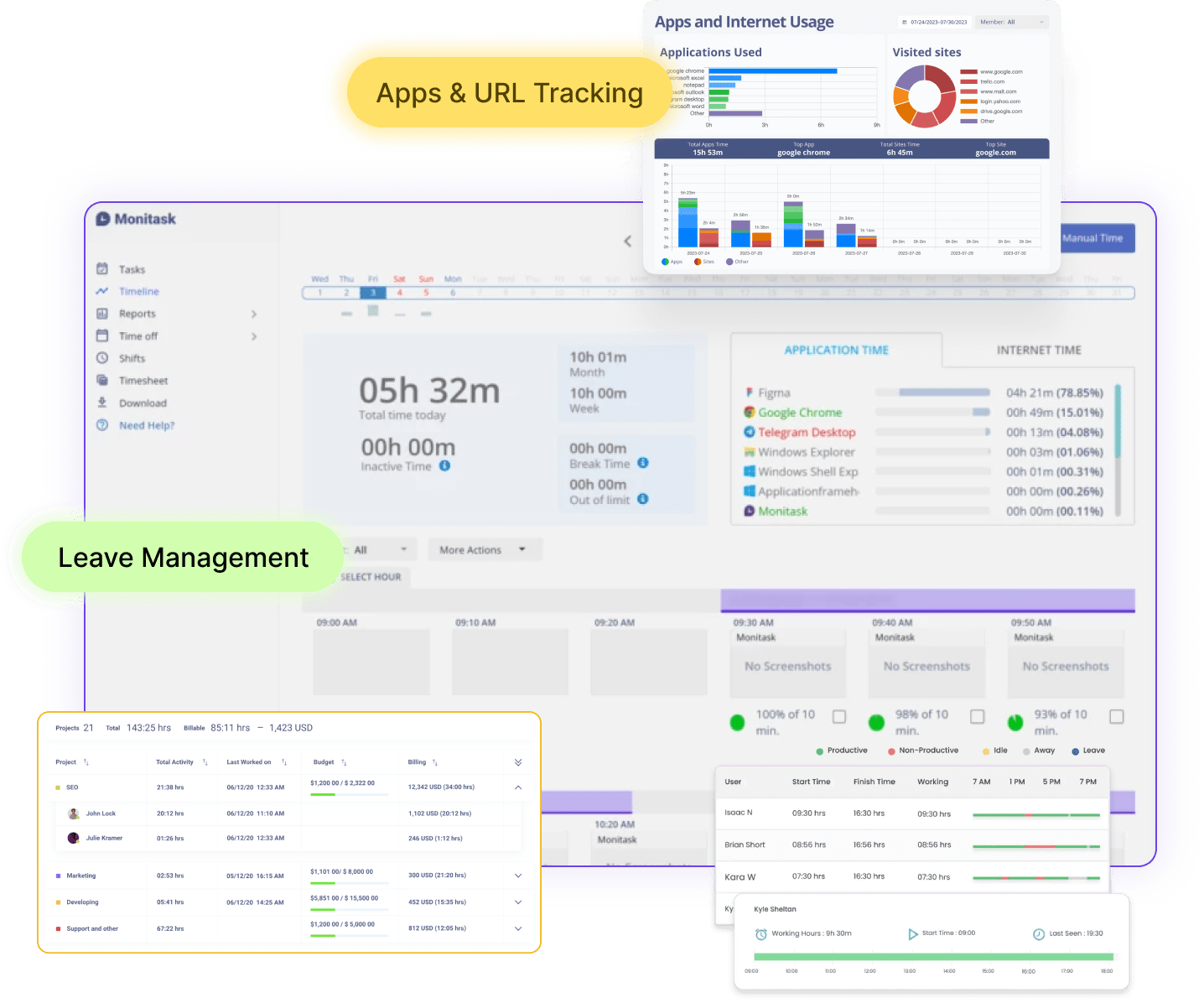Expand the Marketing project row
Screen dimensions: 1204x1003
point(518,876)
